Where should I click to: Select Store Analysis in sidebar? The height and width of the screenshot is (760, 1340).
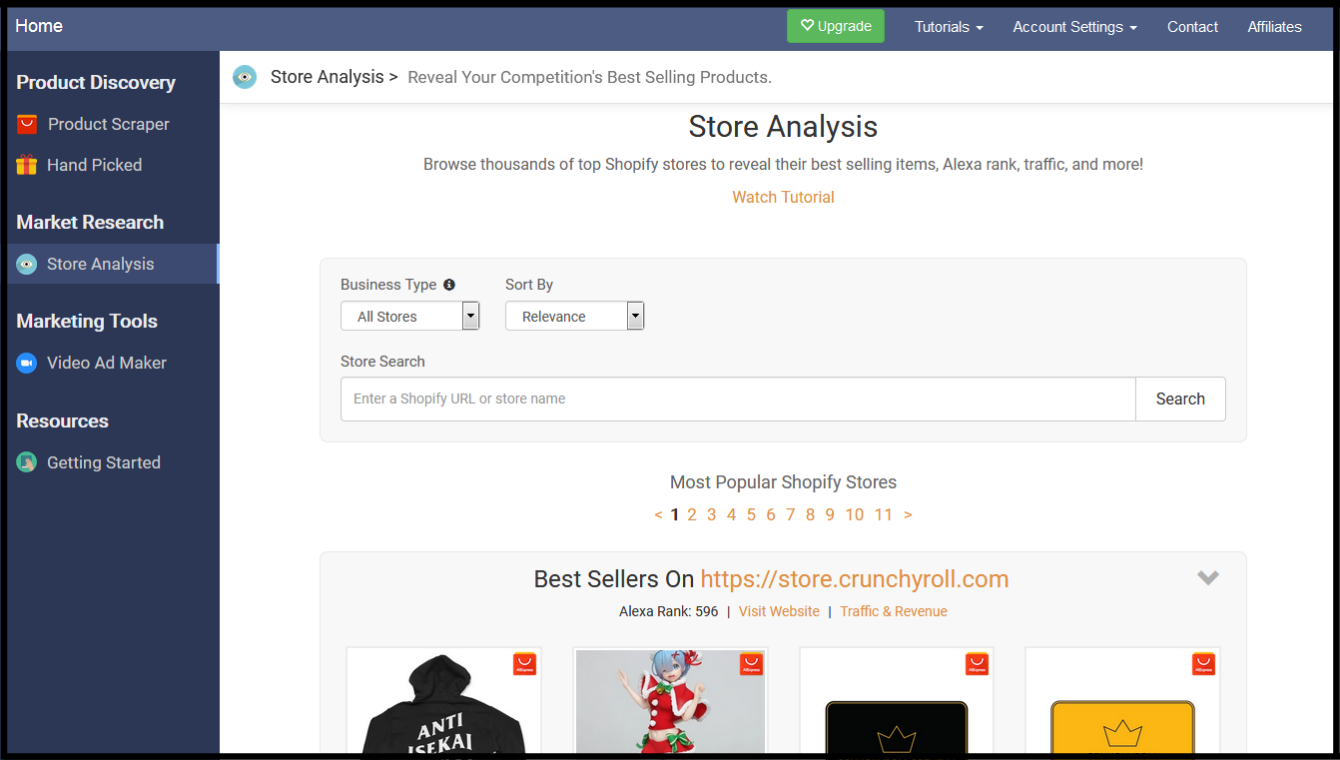[112, 264]
